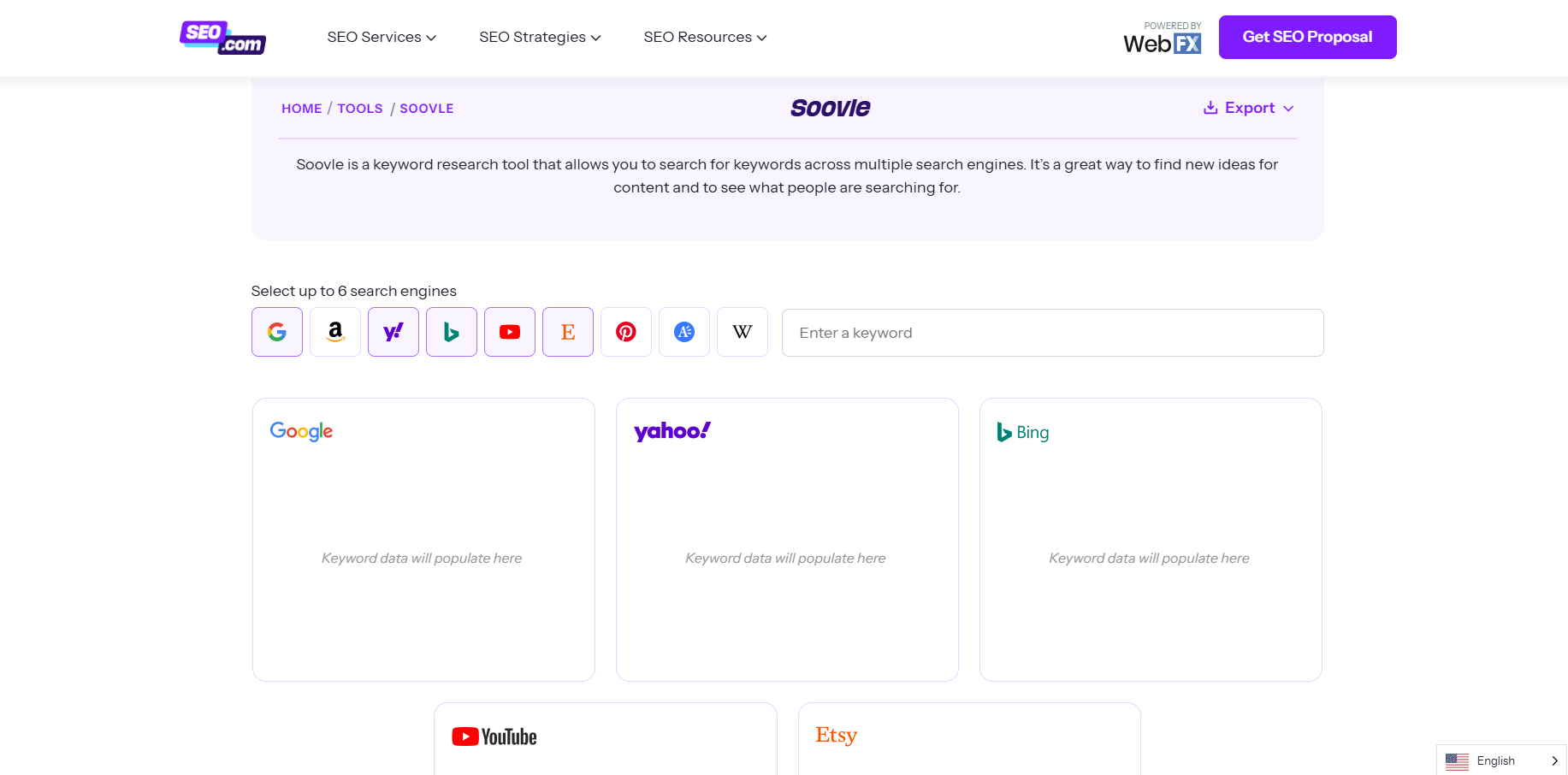Toggle the Pinterest search engine button
This screenshot has height=775, width=1568.
(626, 332)
